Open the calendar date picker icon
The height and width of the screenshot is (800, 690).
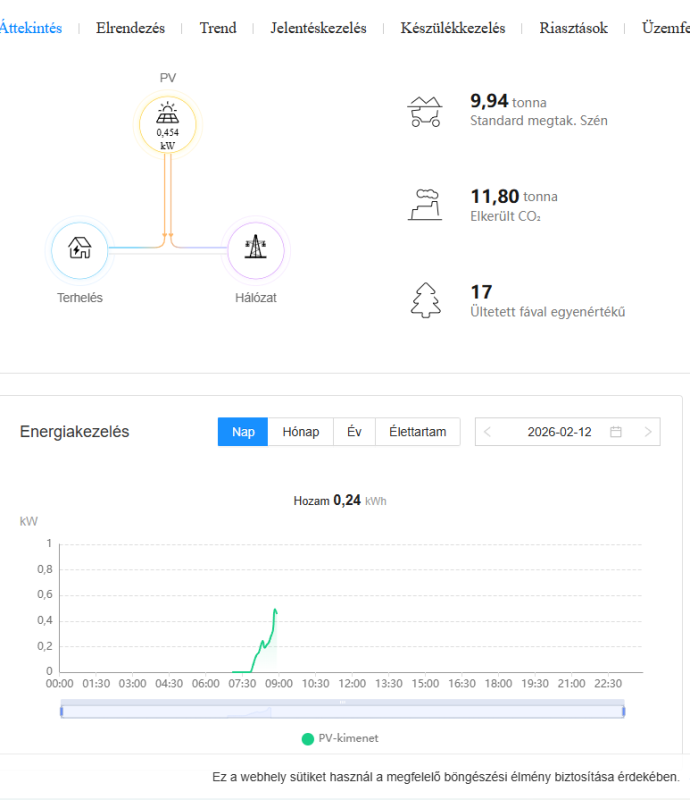[x=616, y=432]
